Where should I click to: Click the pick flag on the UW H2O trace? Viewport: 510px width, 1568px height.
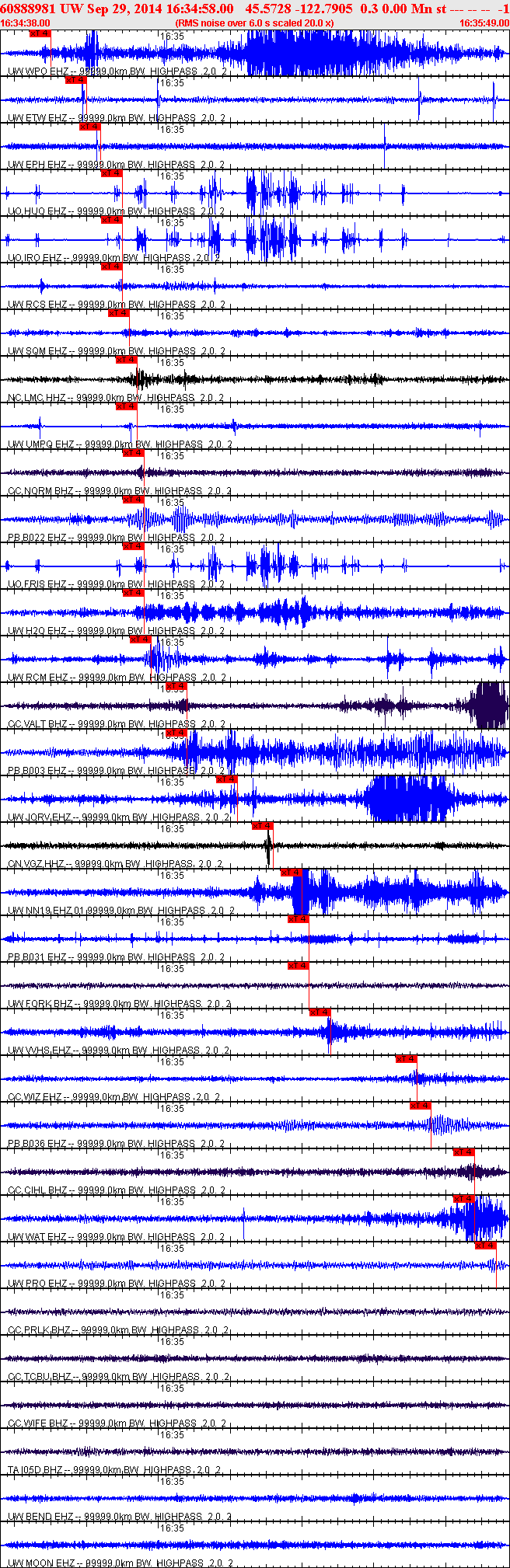(x=134, y=593)
